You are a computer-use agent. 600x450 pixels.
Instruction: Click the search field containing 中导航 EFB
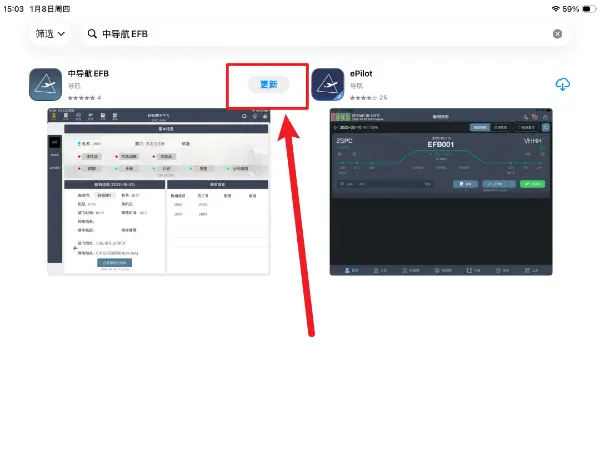click(325, 34)
